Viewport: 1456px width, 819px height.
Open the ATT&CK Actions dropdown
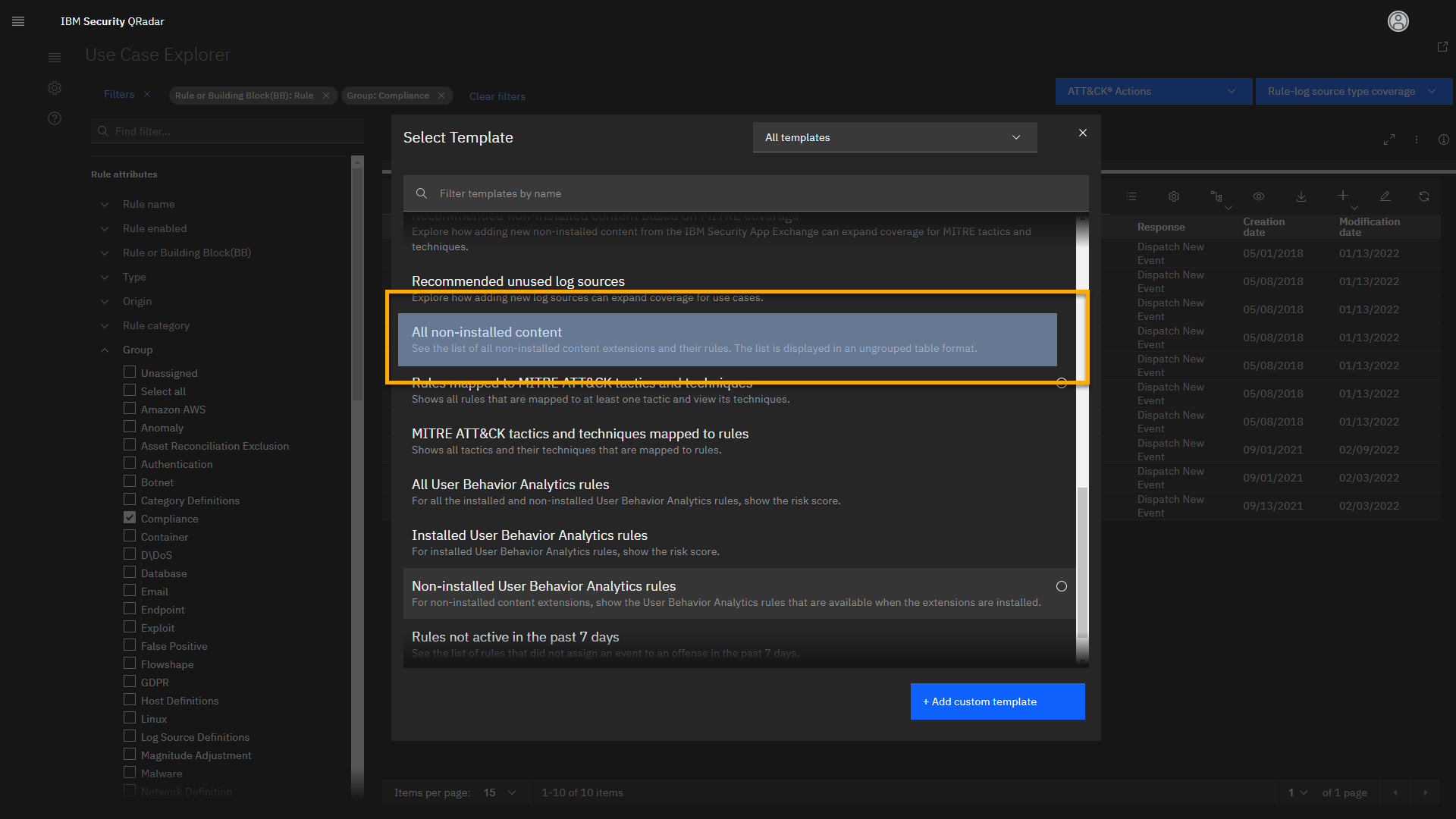pos(1153,91)
